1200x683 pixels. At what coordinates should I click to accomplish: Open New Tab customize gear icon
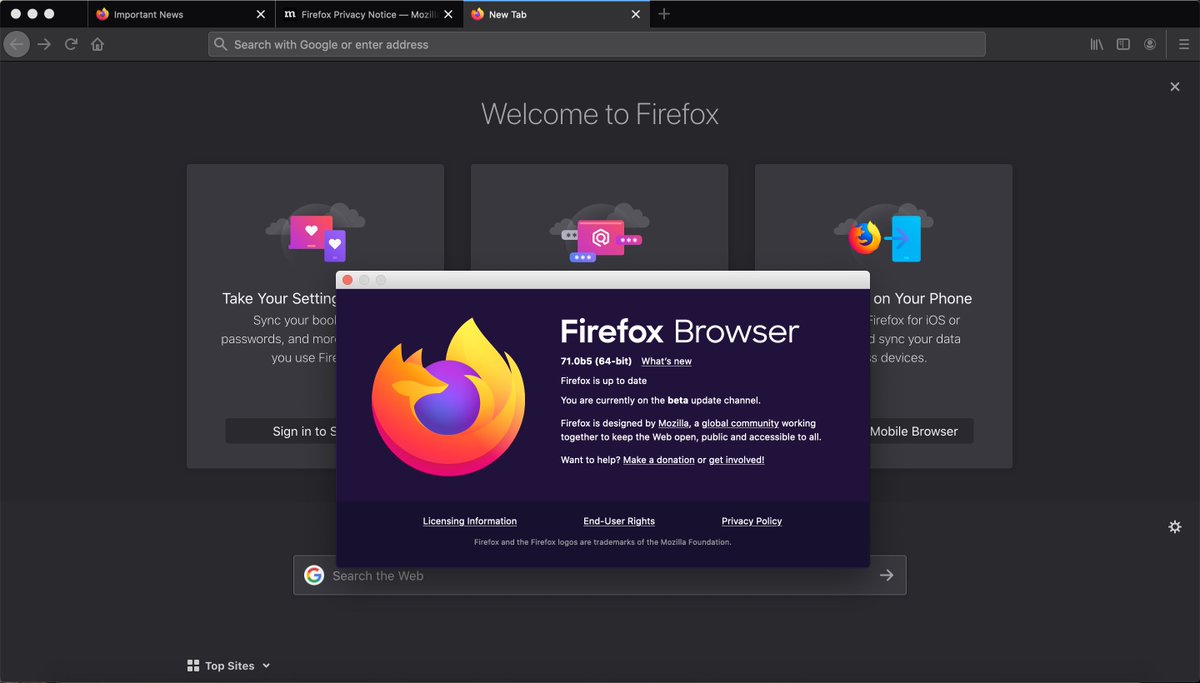coord(1175,526)
